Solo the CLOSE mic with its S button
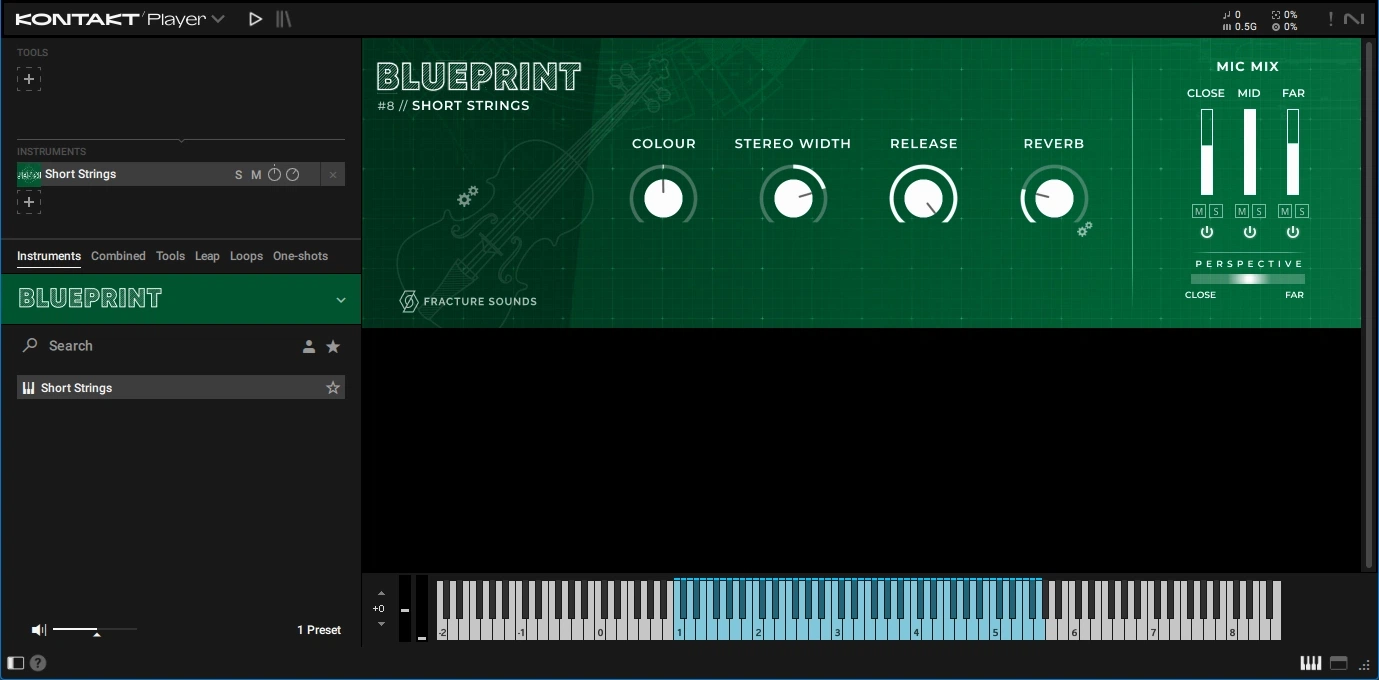The image size is (1379, 680). click(x=1215, y=211)
